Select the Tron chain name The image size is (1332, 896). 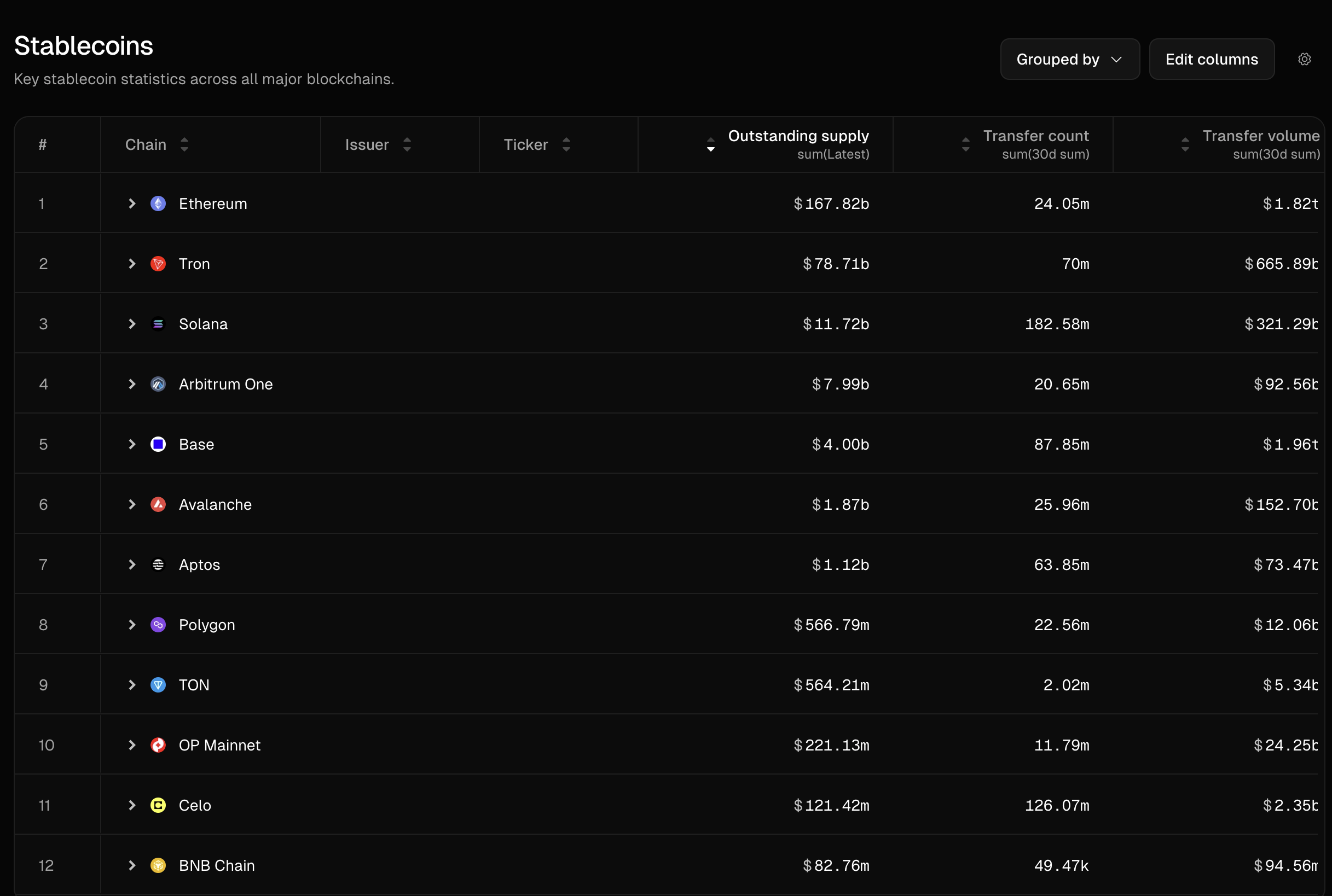tap(194, 264)
